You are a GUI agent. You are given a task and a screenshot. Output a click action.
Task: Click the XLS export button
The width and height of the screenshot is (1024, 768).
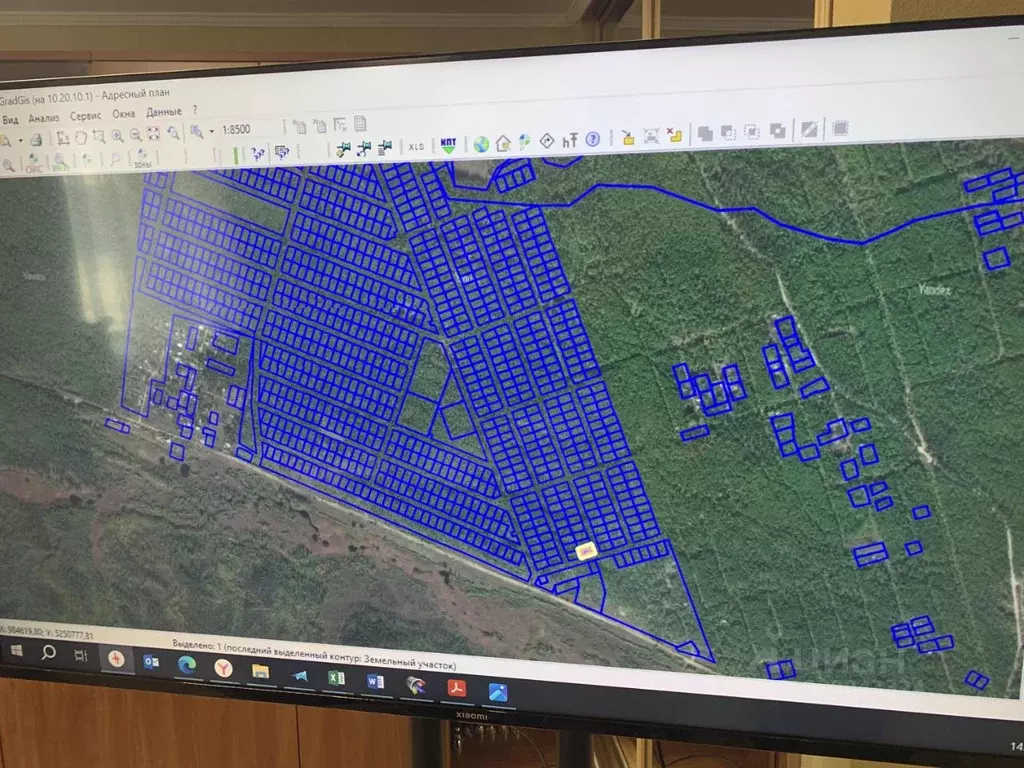click(416, 146)
